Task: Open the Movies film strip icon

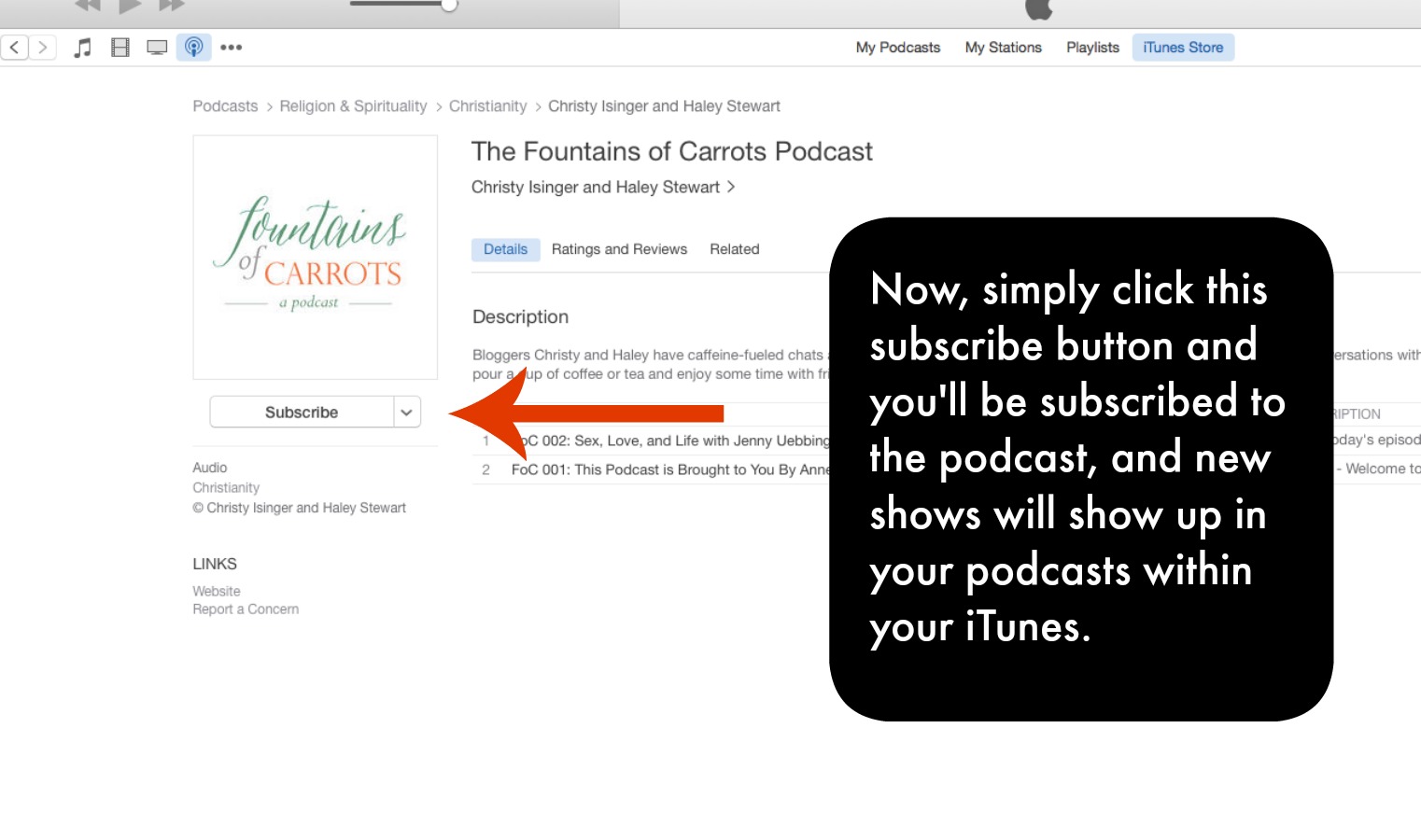Action: tap(120, 48)
